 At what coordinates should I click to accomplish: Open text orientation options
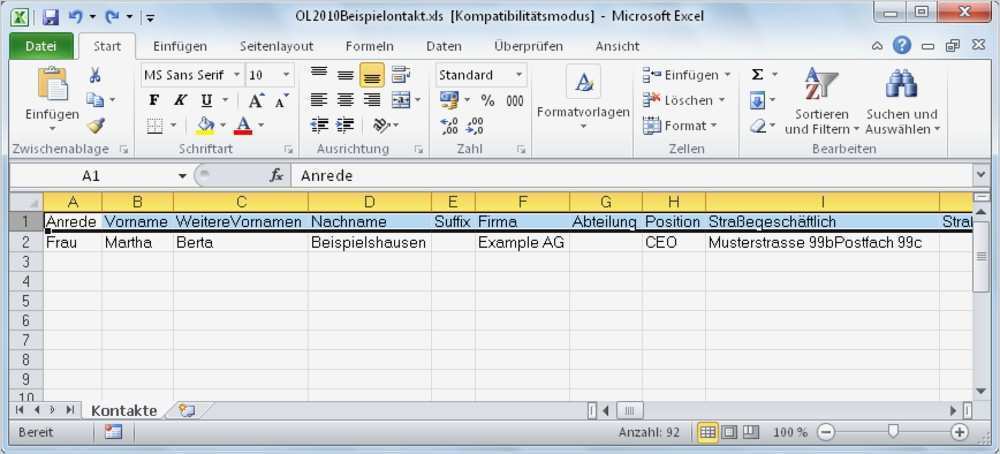pyautogui.click(x=381, y=126)
